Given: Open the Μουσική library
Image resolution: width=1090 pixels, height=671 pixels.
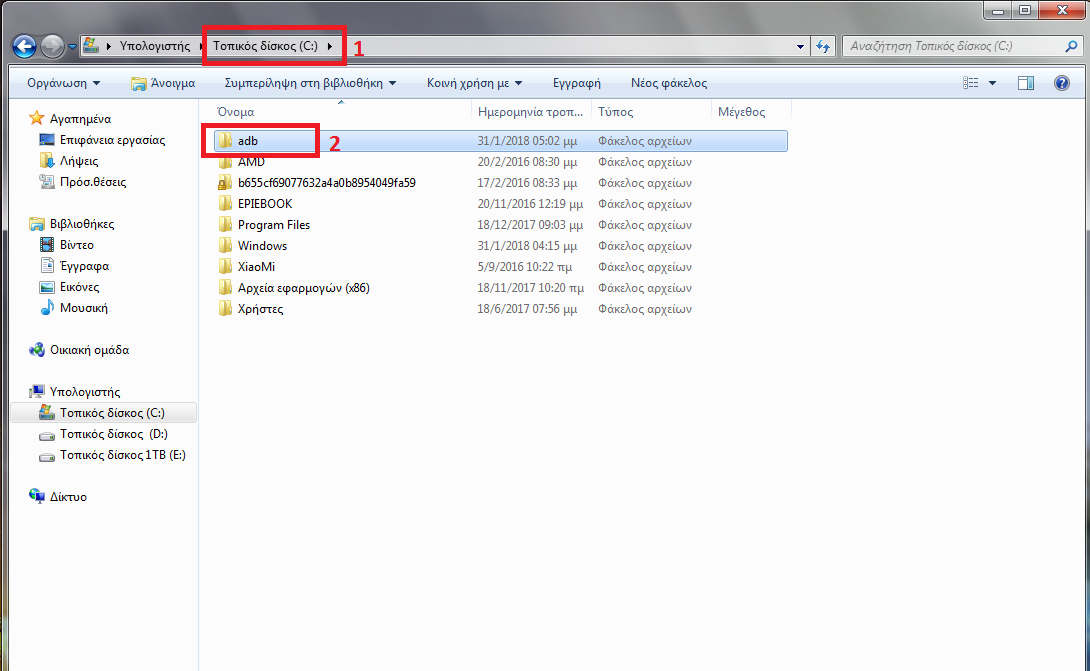Looking at the screenshot, I should tap(83, 307).
